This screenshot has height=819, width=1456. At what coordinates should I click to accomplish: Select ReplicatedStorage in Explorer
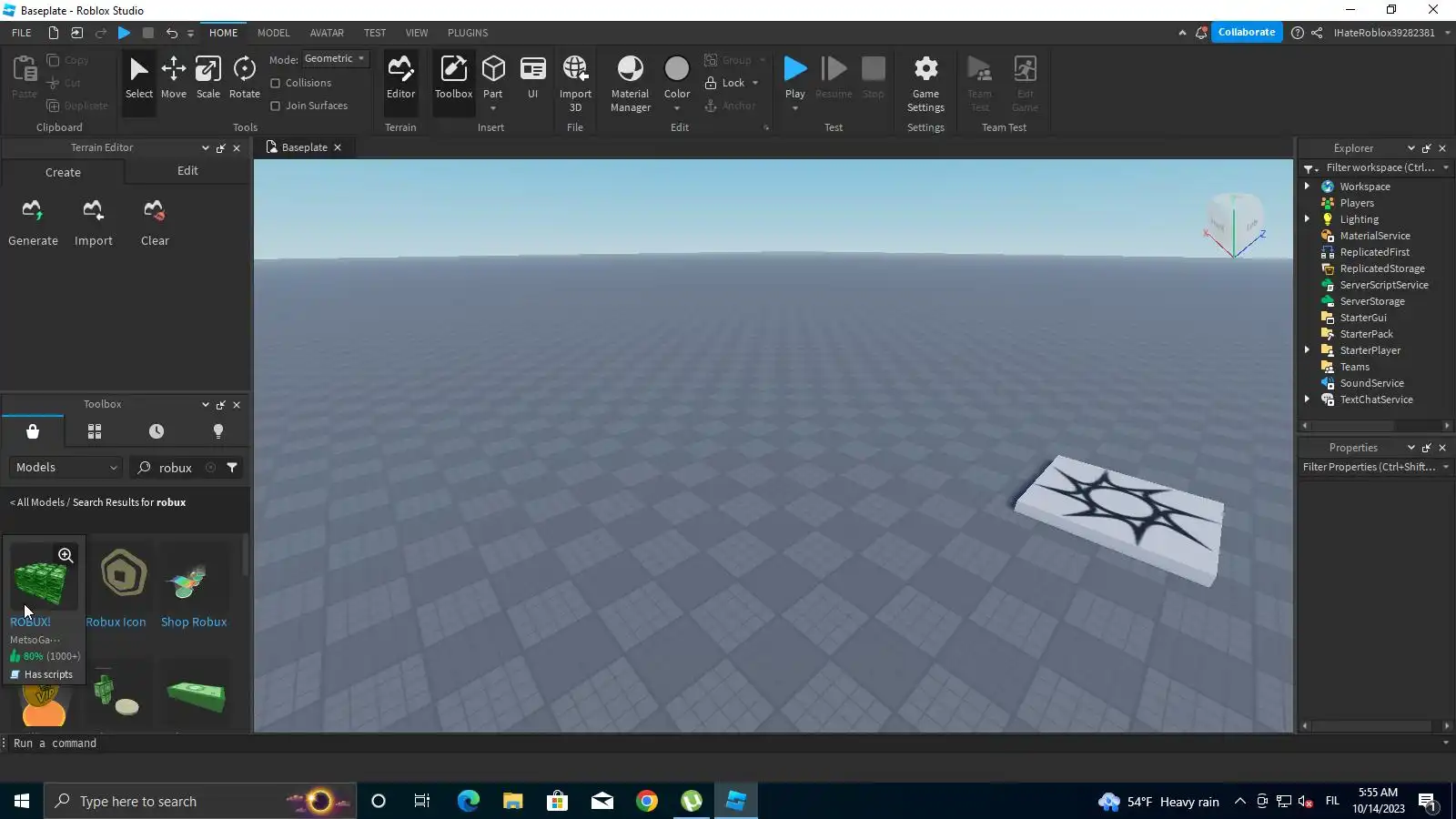click(x=1381, y=268)
